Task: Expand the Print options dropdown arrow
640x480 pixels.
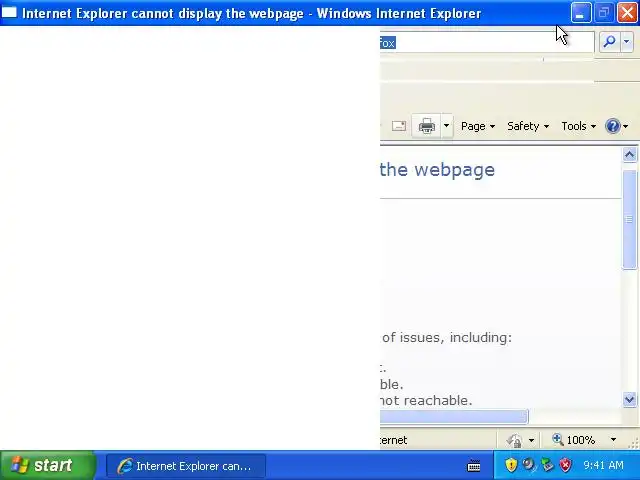Action: (447, 126)
